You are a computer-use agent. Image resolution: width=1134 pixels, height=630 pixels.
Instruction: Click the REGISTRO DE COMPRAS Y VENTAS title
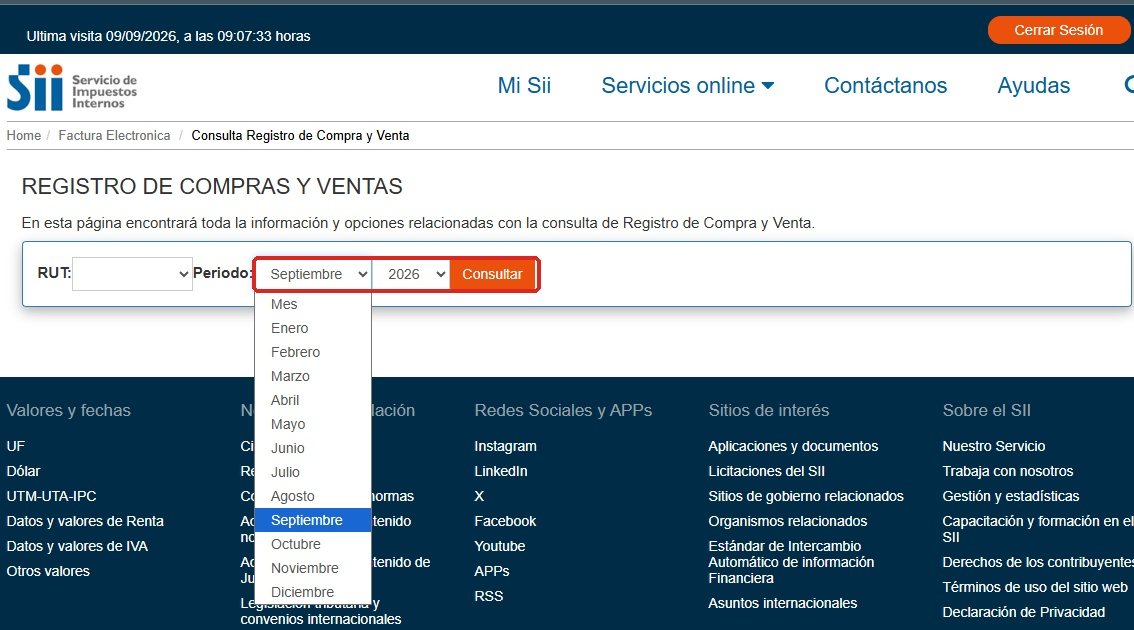(212, 186)
